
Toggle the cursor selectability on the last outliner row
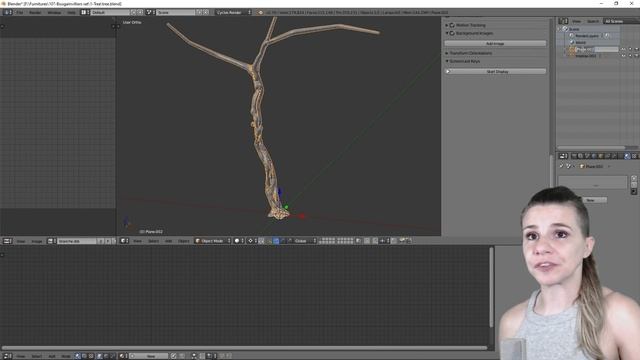click(x=630, y=56)
